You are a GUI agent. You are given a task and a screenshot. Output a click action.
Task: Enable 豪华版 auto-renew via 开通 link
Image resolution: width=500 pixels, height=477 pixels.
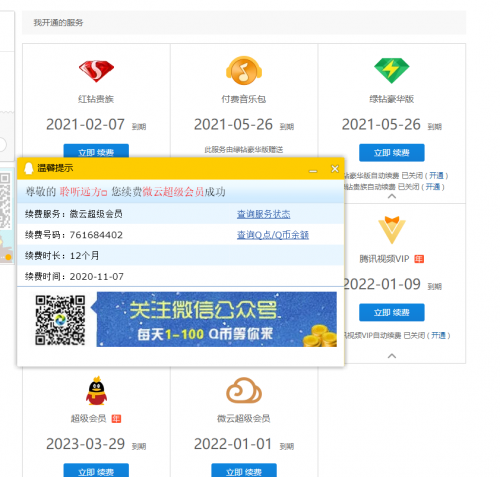coord(436,176)
